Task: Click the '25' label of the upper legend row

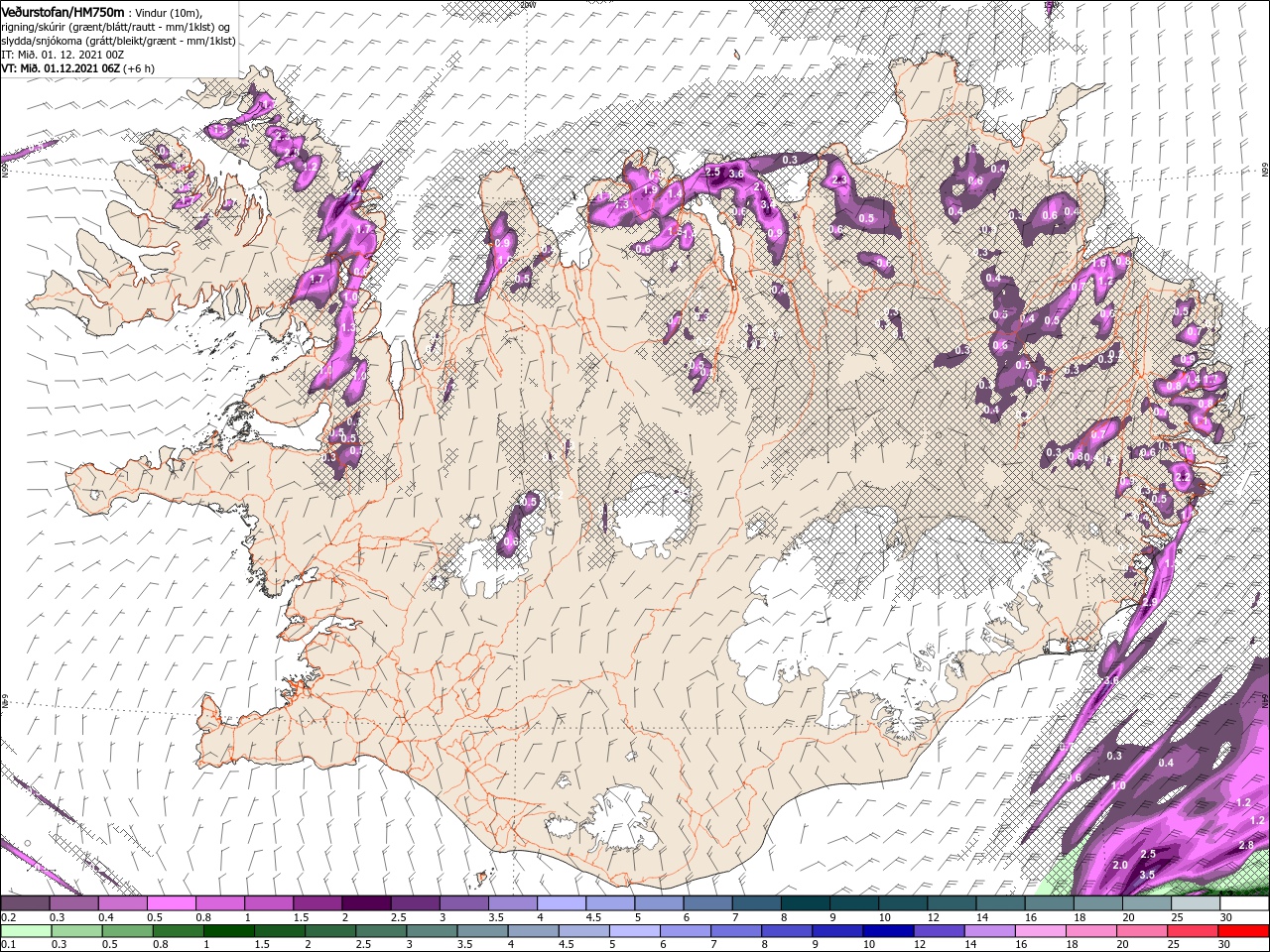Action: click(x=1178, y=918)
